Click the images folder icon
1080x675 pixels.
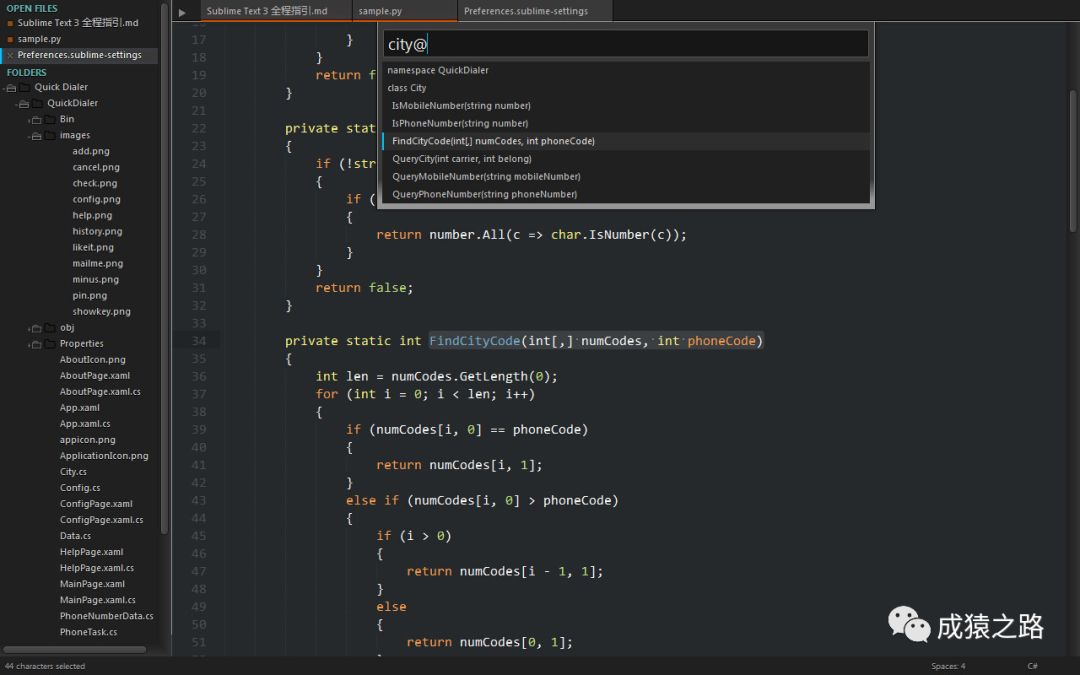[50, 135]
